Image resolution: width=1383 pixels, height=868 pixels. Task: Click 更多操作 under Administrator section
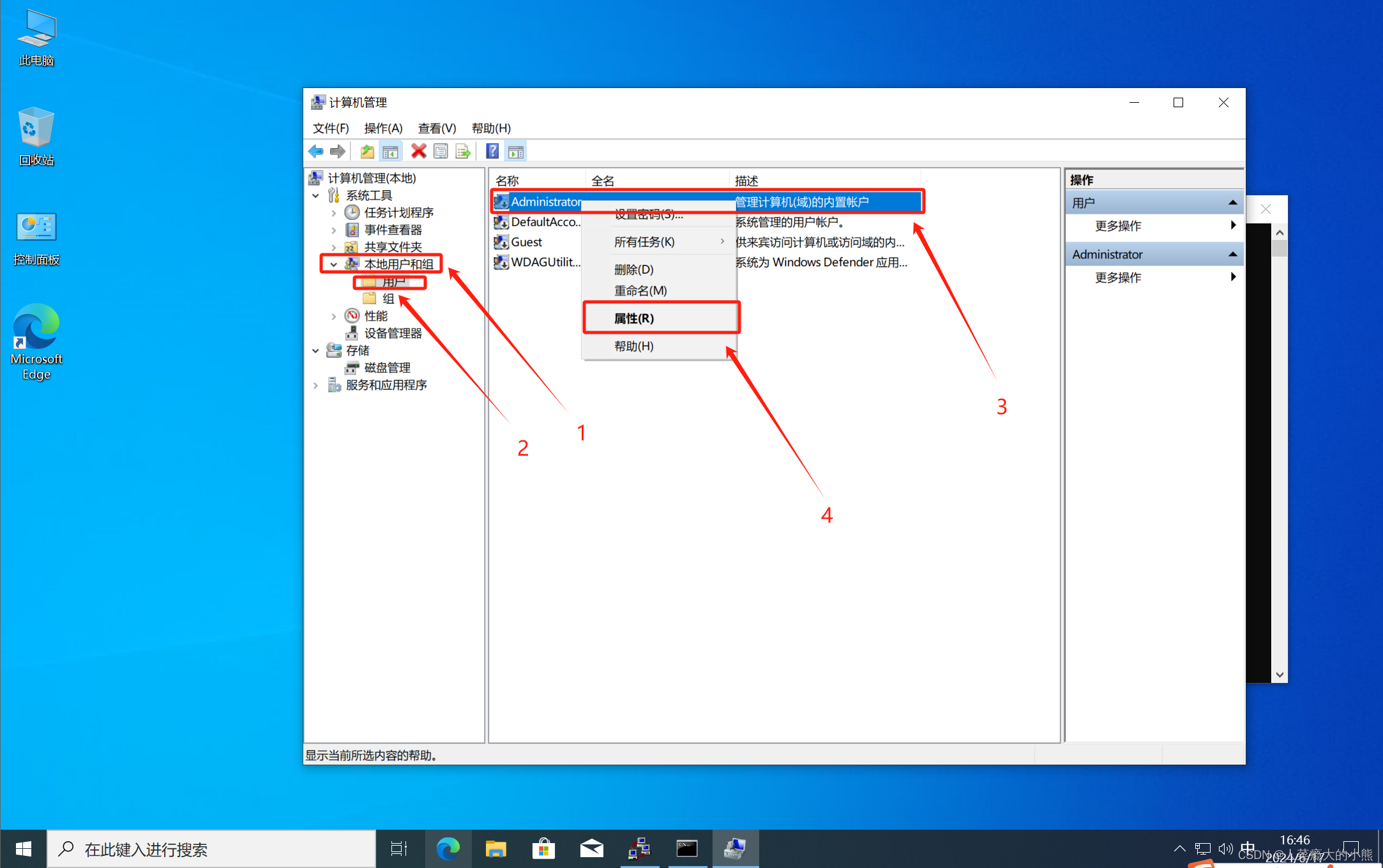click(1117, 278)
